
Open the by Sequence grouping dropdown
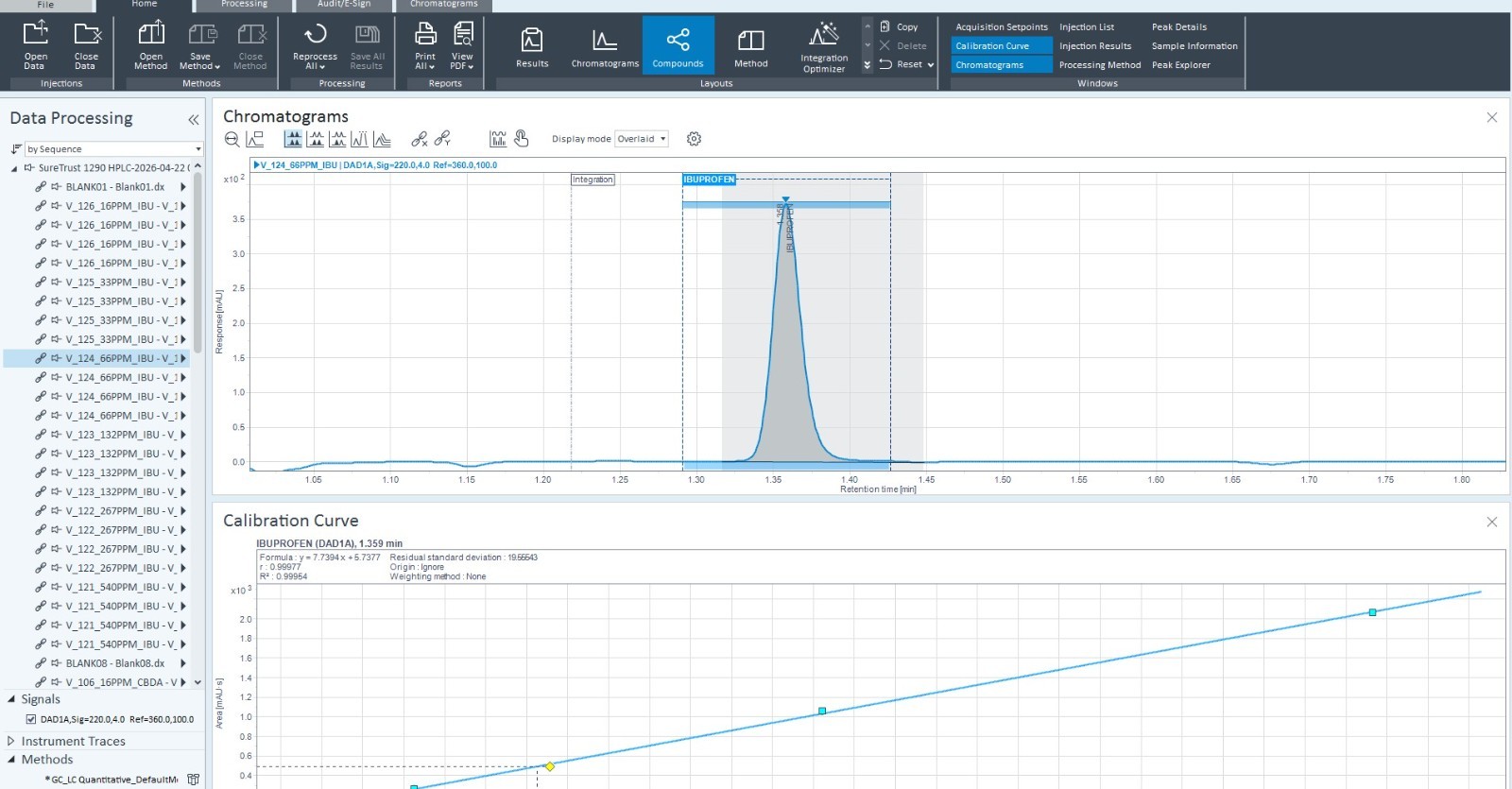tap(114, 149)
